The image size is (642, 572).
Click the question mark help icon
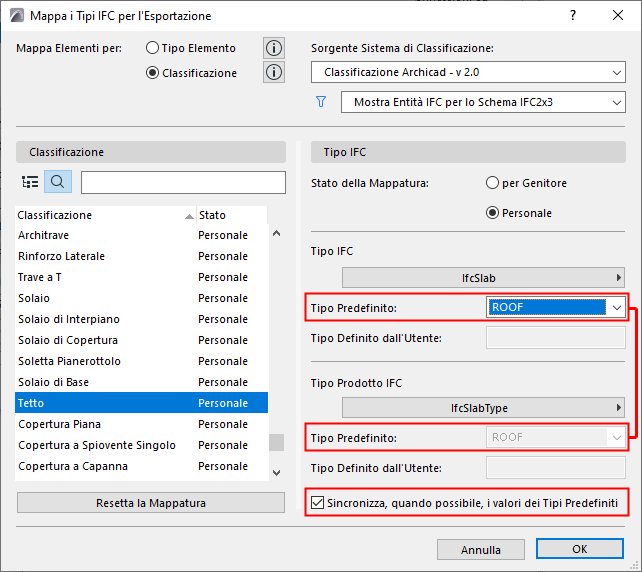pos(573,16)
